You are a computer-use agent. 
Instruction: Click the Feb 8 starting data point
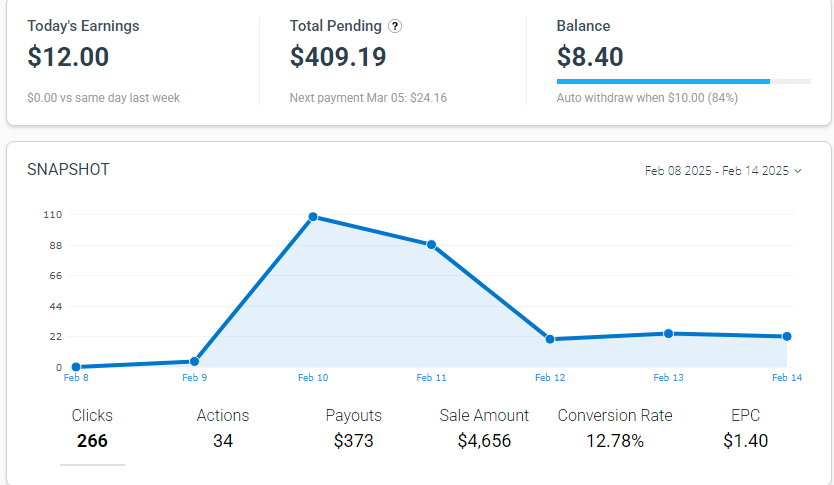76,367
